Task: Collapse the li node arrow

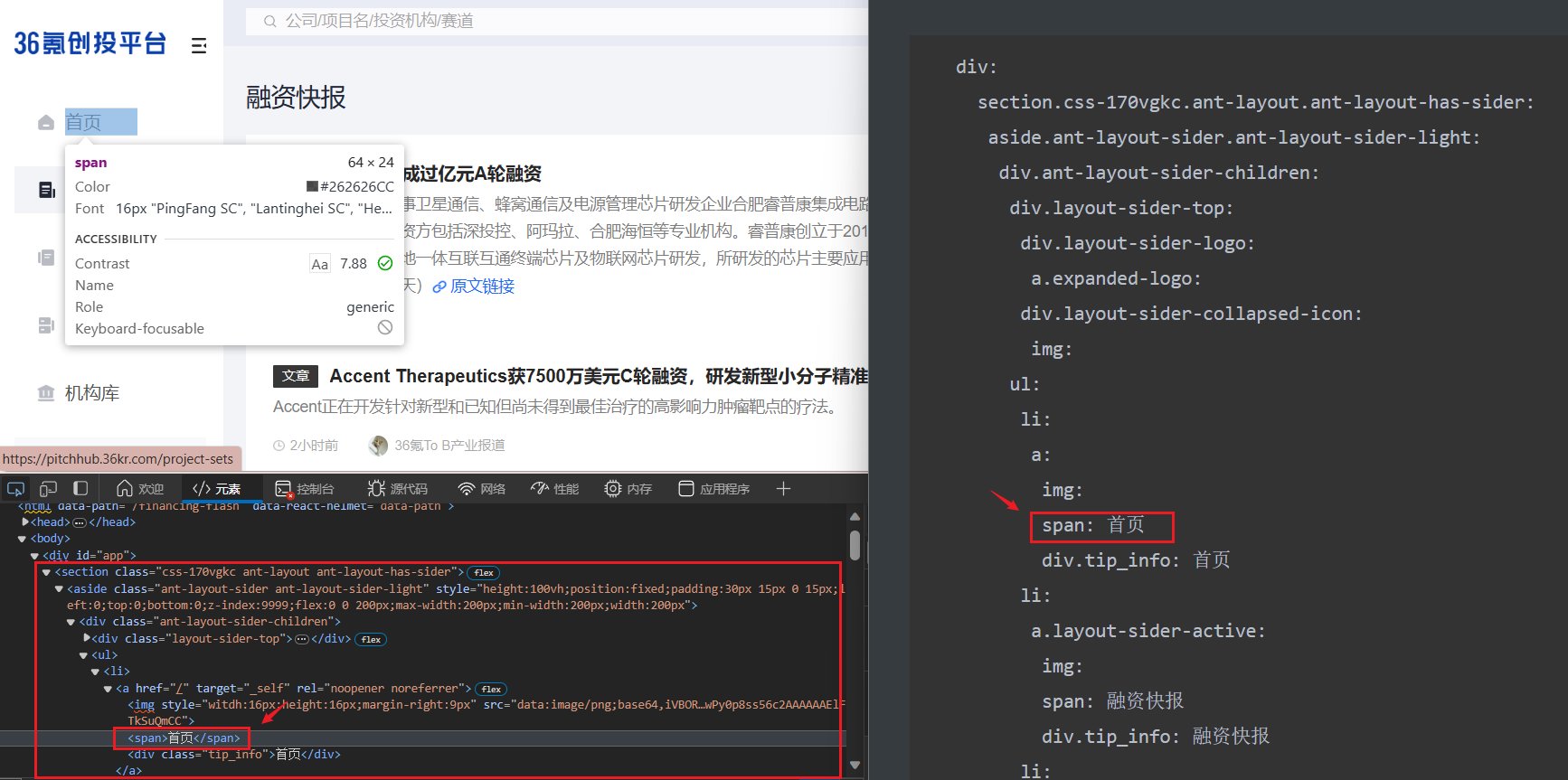Action: click(x=95, y=672)
